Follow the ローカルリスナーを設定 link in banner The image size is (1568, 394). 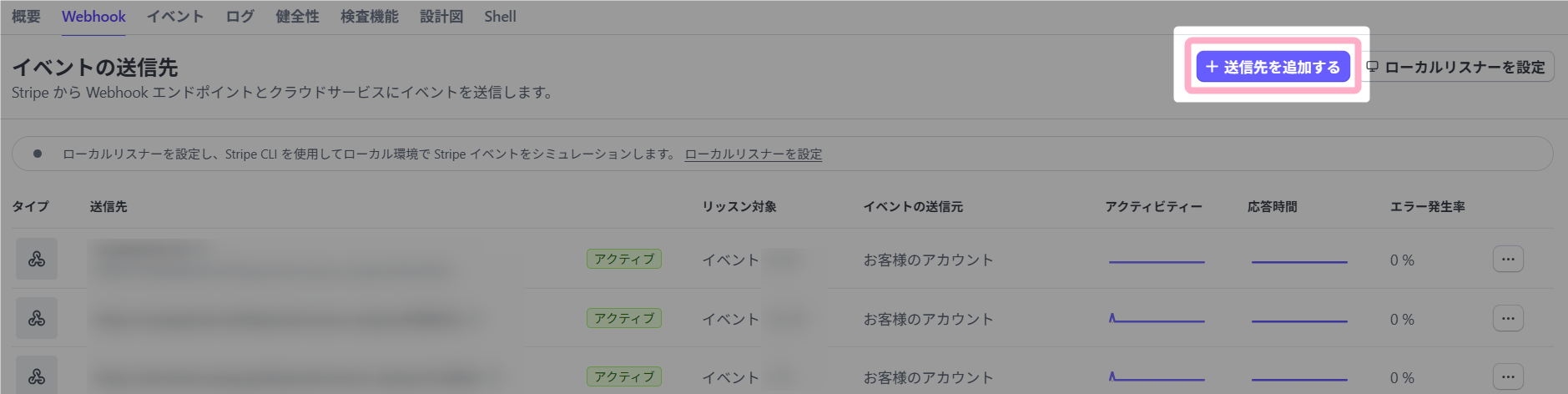[753, 154]
